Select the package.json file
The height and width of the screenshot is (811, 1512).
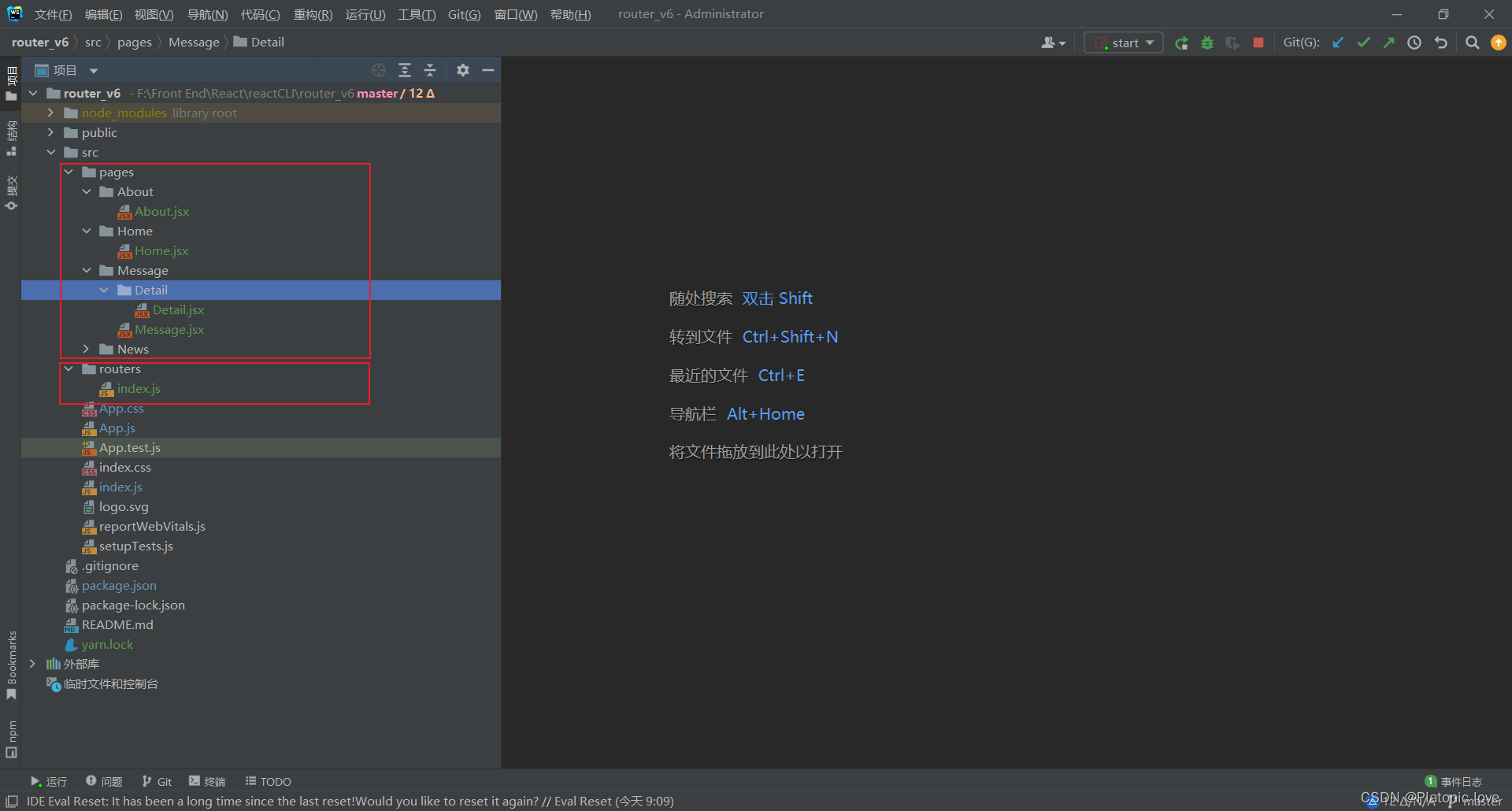[119, 585]
